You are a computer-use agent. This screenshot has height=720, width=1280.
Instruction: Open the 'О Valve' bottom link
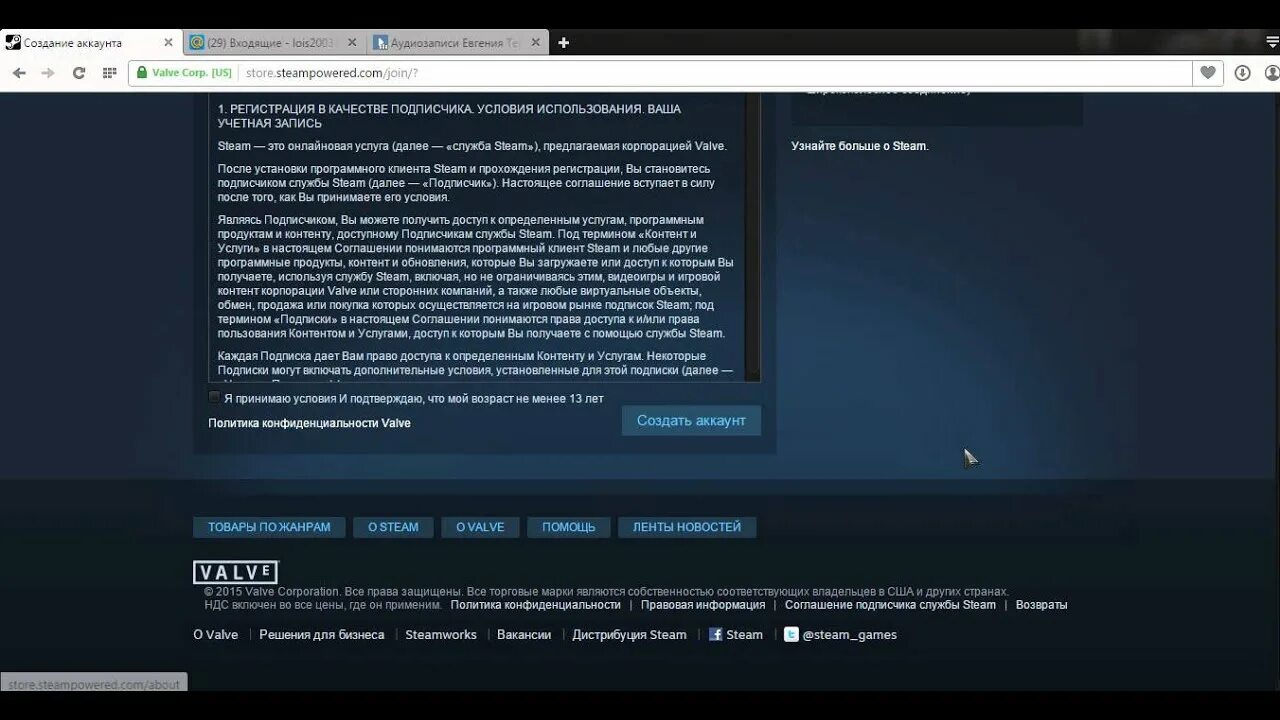(216, 635)
